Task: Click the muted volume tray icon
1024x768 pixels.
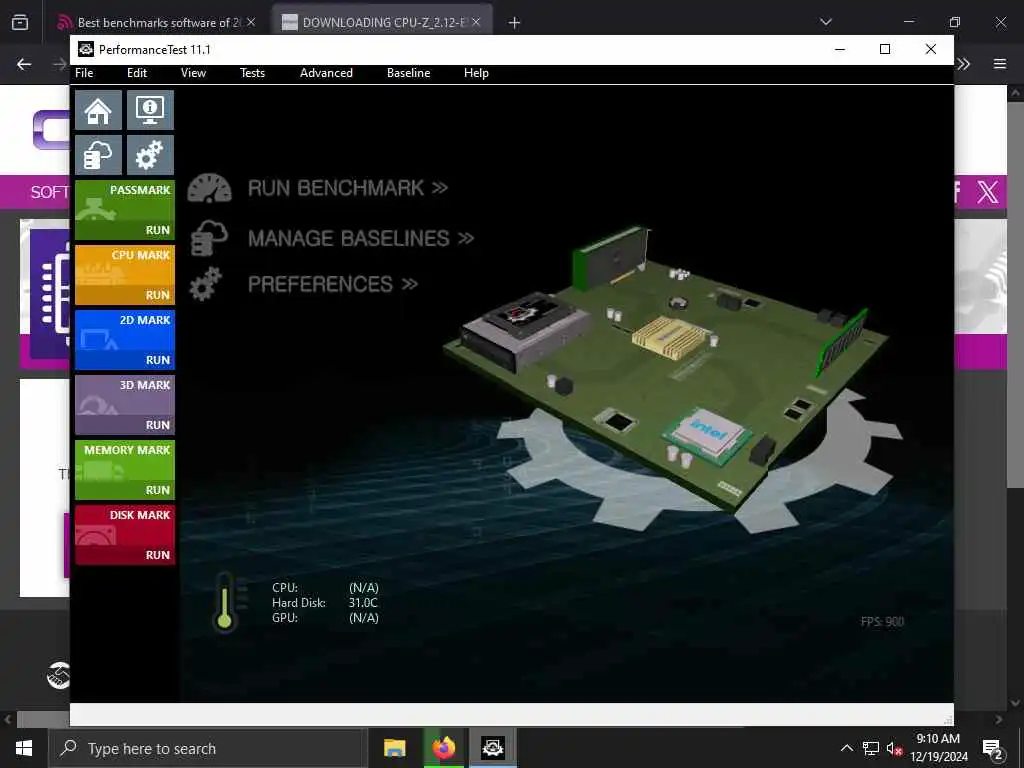Action: [x=894, y=748]
